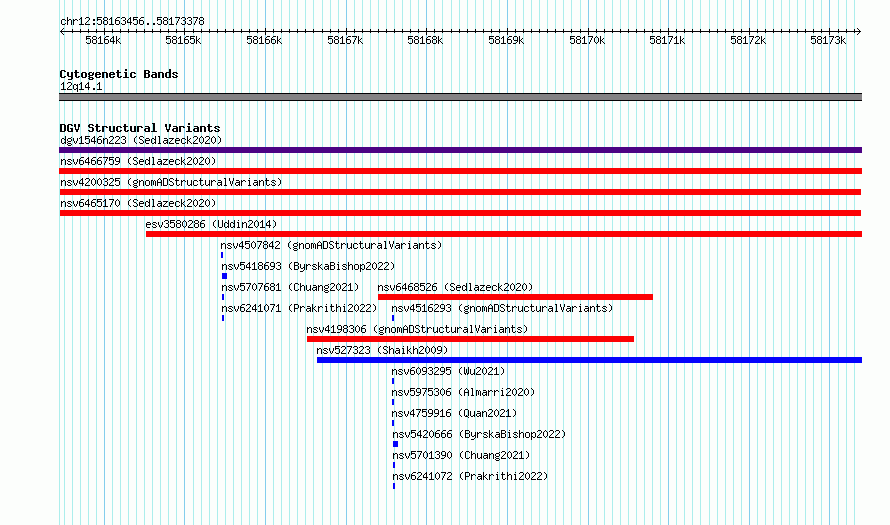The width and height of the screenshot is (890, 525).
Task: Open label esv3580286 (Uddin2014)
Action: [212, 224]
